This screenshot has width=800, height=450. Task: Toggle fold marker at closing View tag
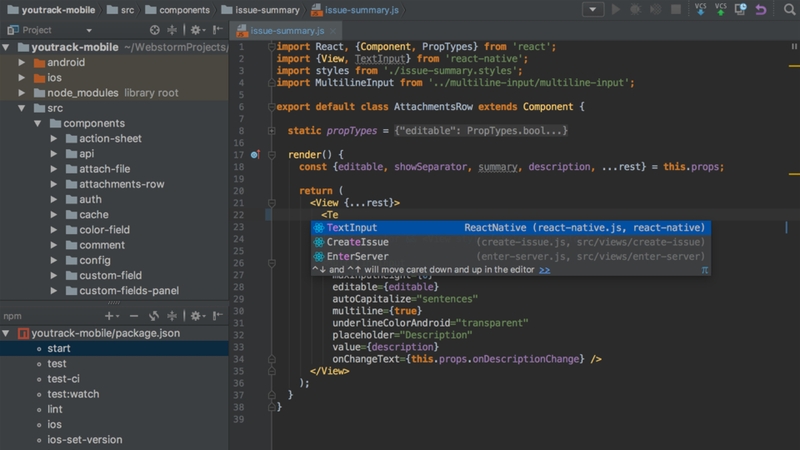tap(272, 371)
